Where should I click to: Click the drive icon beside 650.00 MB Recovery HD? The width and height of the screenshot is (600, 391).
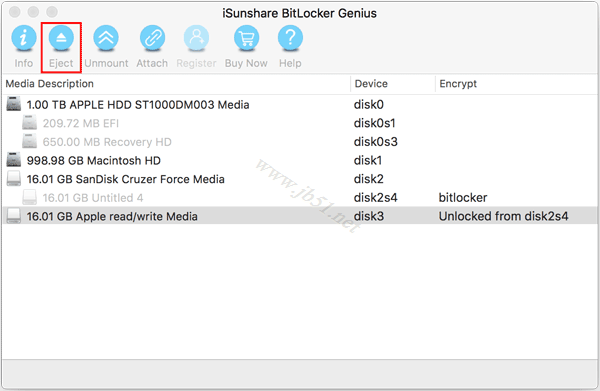tap(29, 142)
